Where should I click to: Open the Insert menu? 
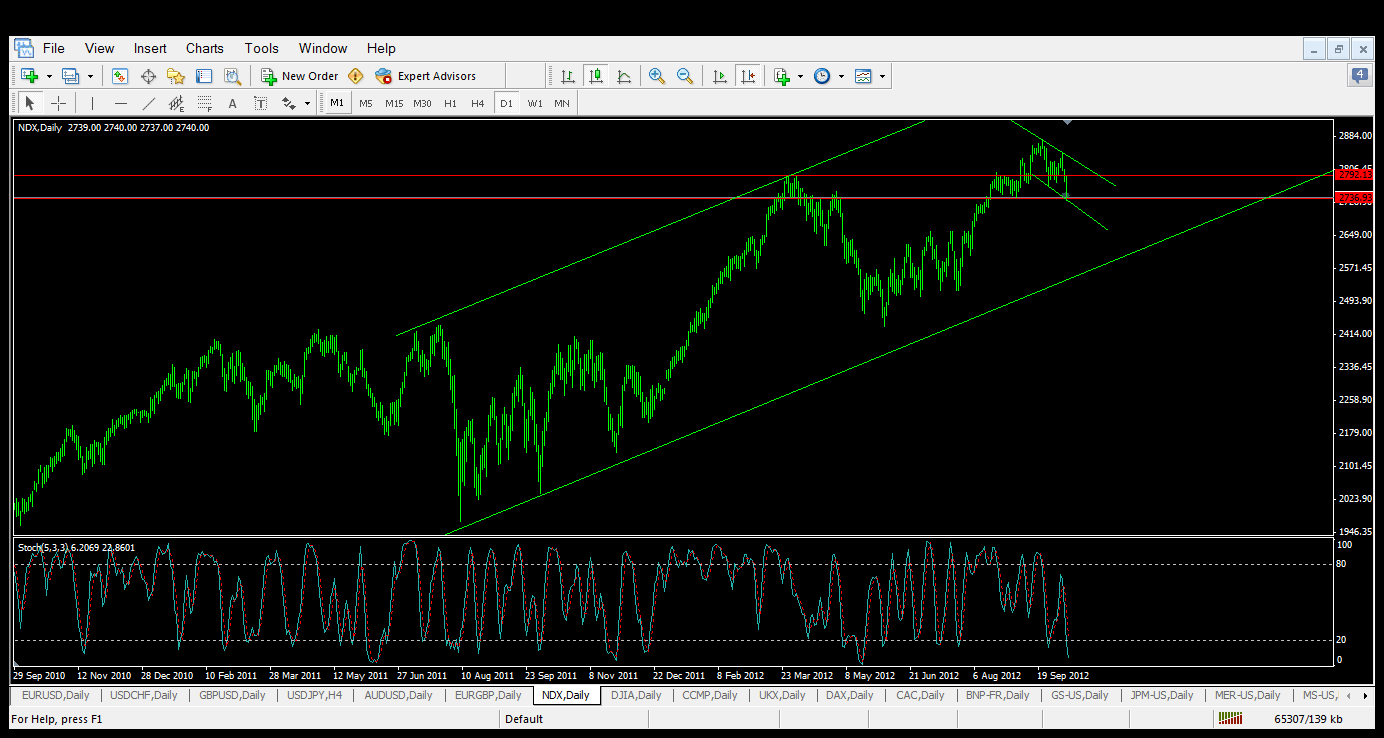[150, 48]
